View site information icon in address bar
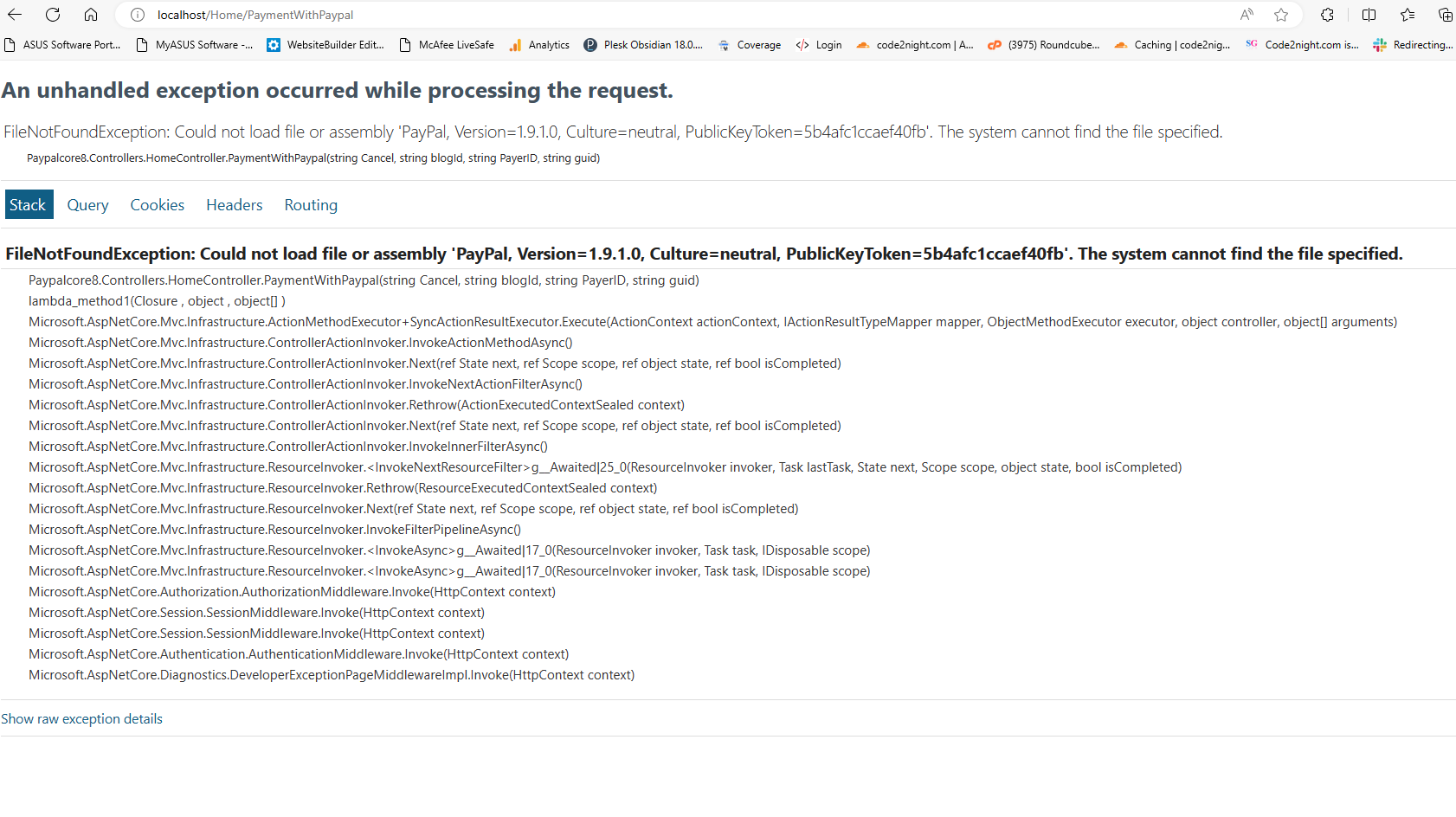 click(137, 15)
